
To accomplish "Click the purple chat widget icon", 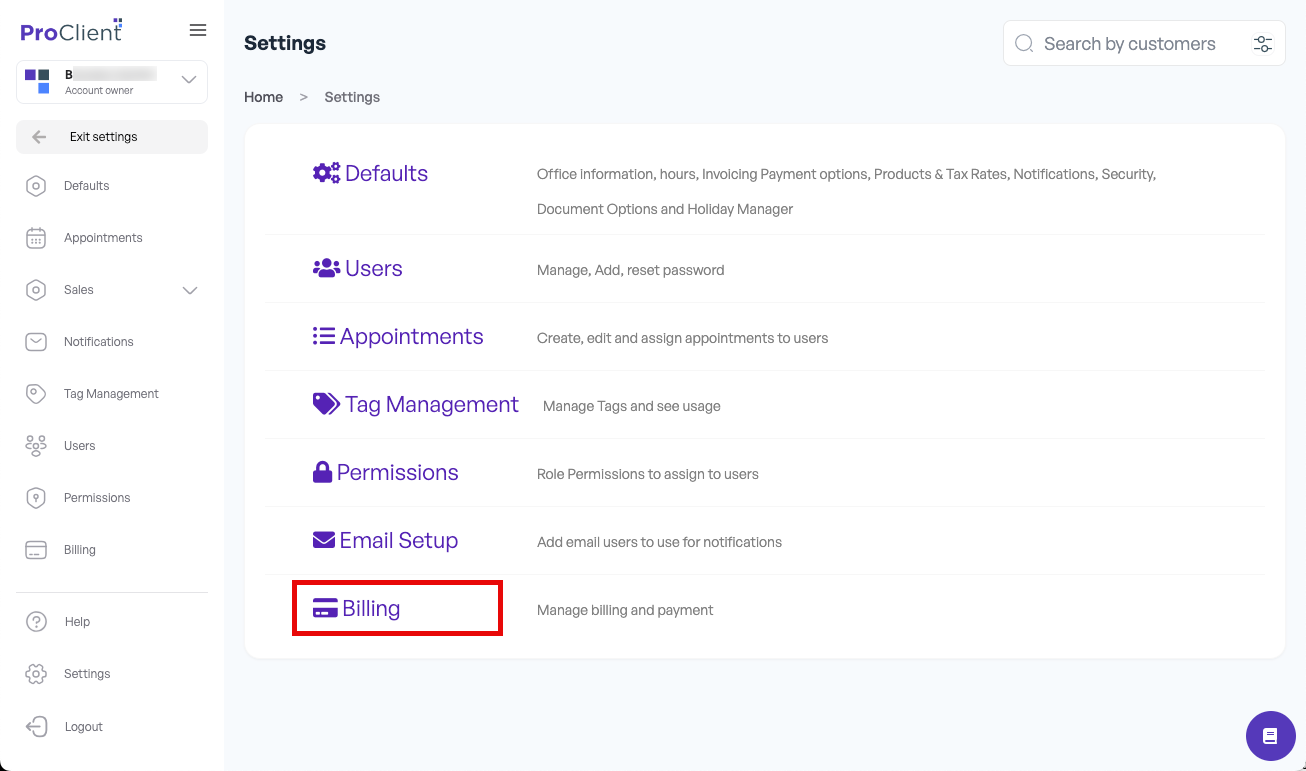I will click(x=1270, y=736).
